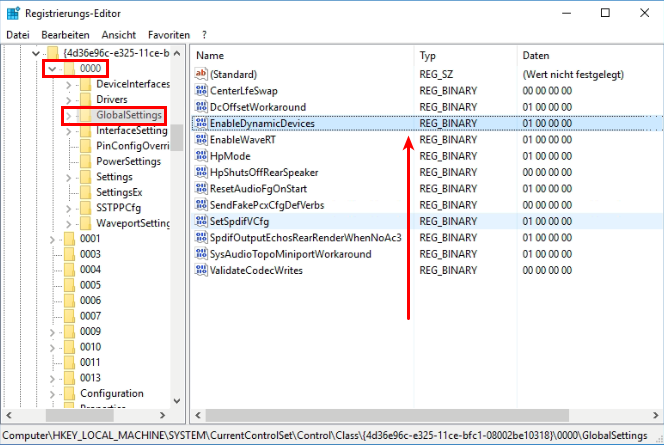Viewport: 664px width, 445px height.
Task: Select the GlobalSettings key
Action: coord(129,115)
